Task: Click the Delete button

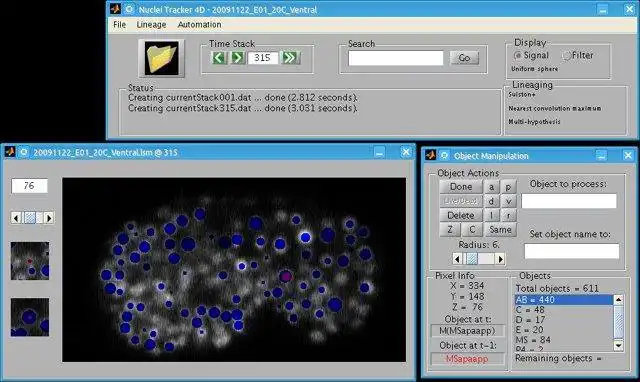Action: (461, 215)
